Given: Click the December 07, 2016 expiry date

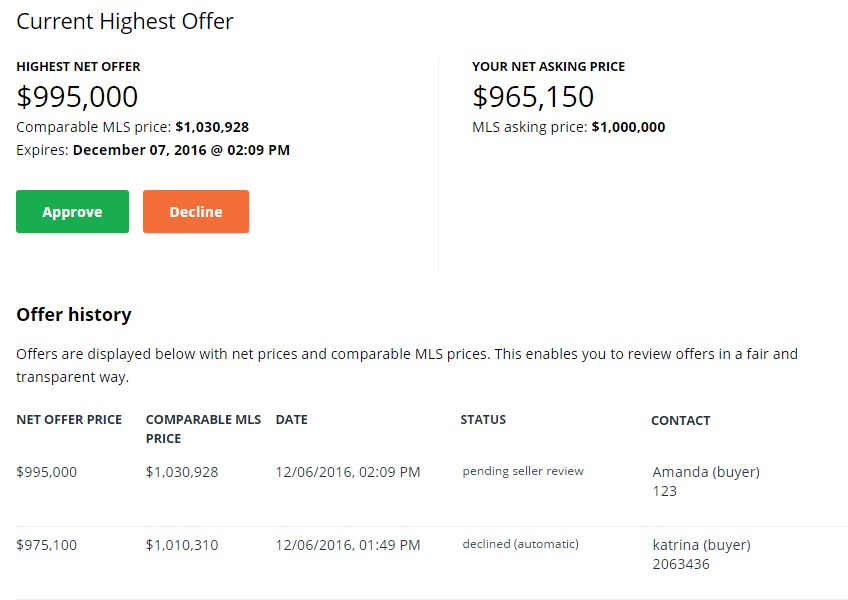Looking at the screenshot, I should pos(181,150).
